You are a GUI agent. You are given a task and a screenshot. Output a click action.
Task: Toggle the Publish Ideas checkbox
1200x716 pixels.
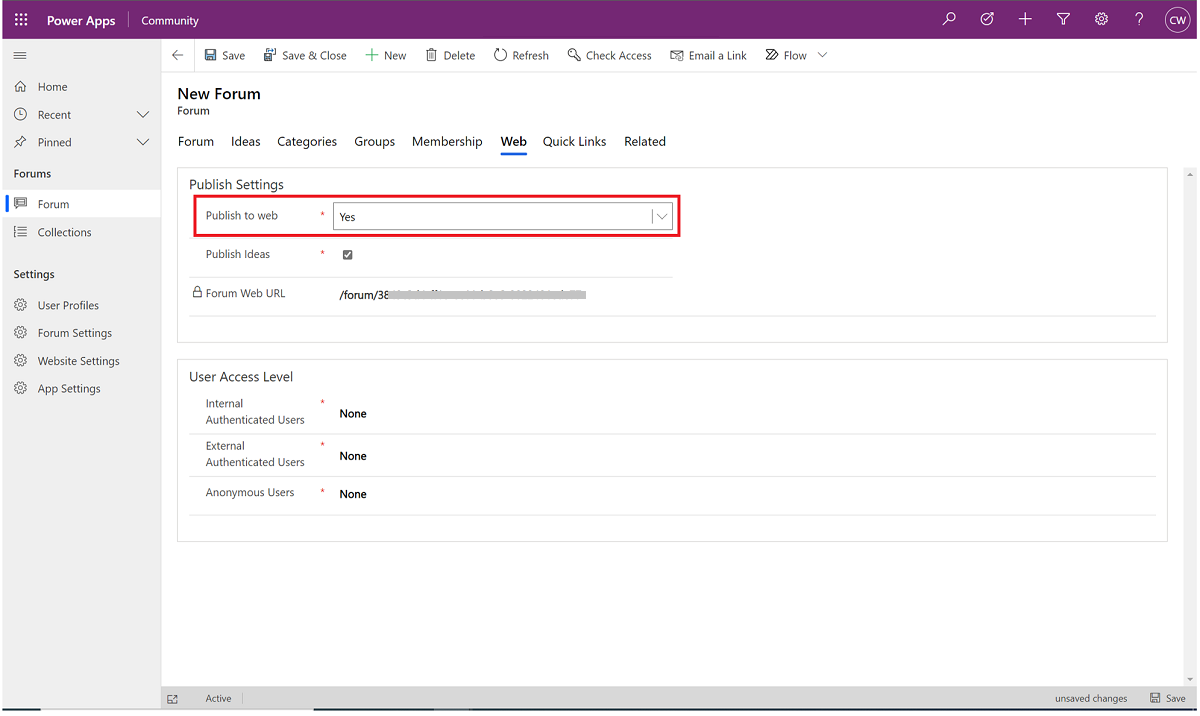pyautogui.click(x=348, y=255)
